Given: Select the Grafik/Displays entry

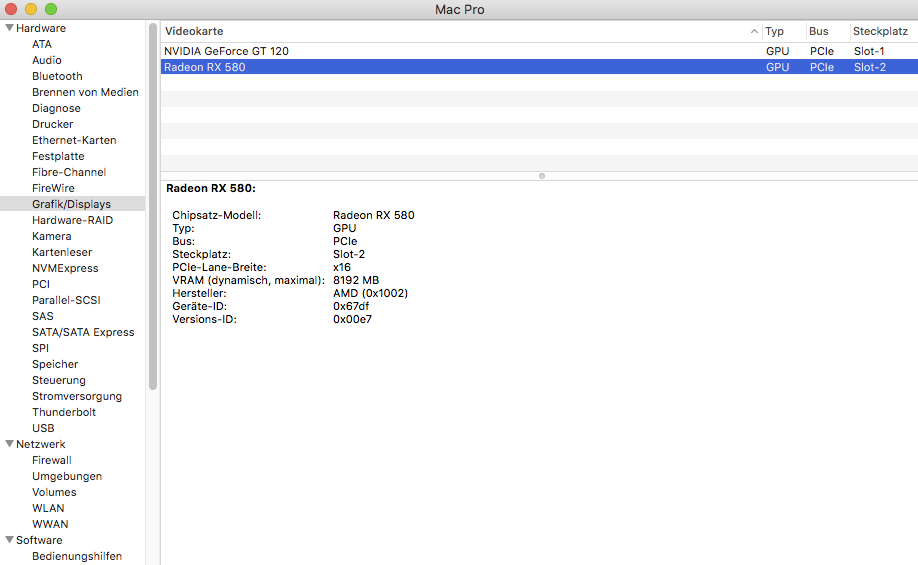Looking at the screenshot, I should (x=71, y=204).
